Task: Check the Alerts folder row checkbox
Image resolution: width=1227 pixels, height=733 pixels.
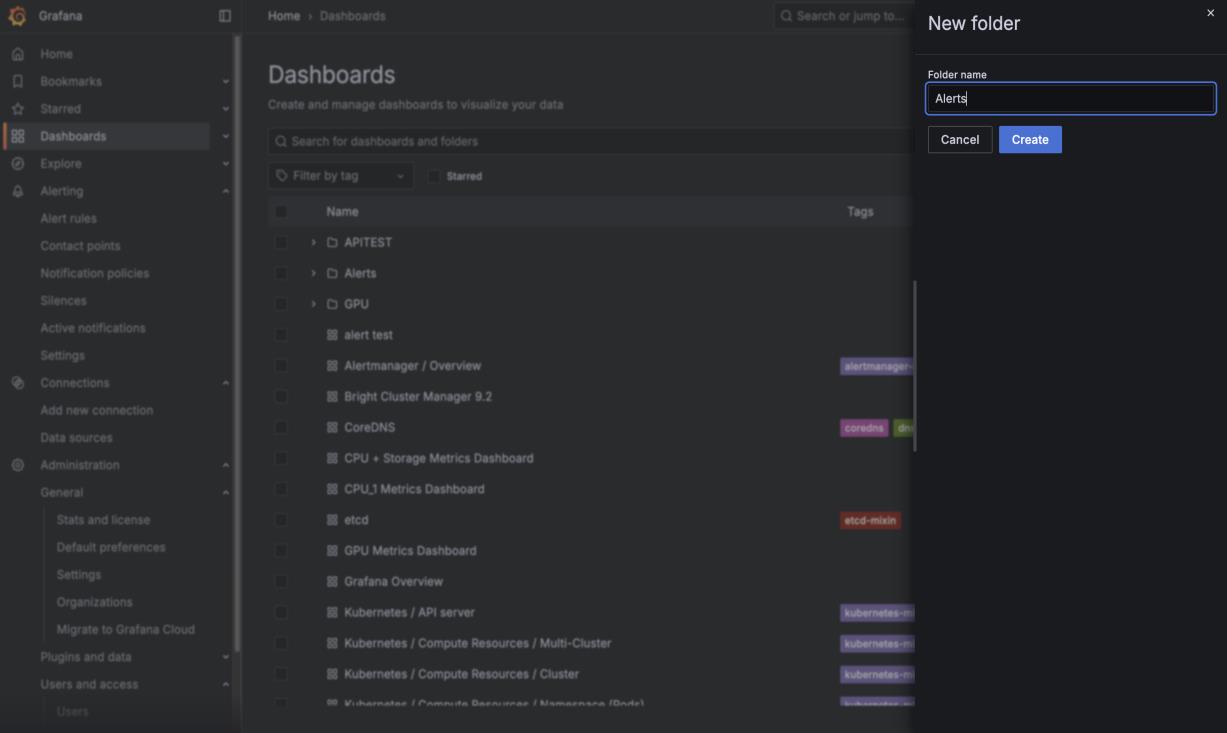Action: point(281,273)
